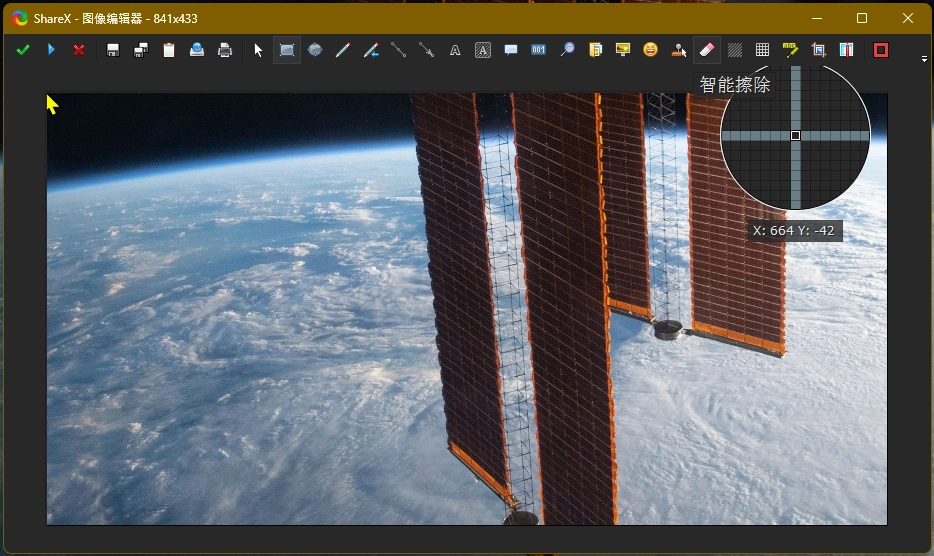
Task: Click the green checkmark to apply edits
Action: pyautogui.click(x=23, y=50)
